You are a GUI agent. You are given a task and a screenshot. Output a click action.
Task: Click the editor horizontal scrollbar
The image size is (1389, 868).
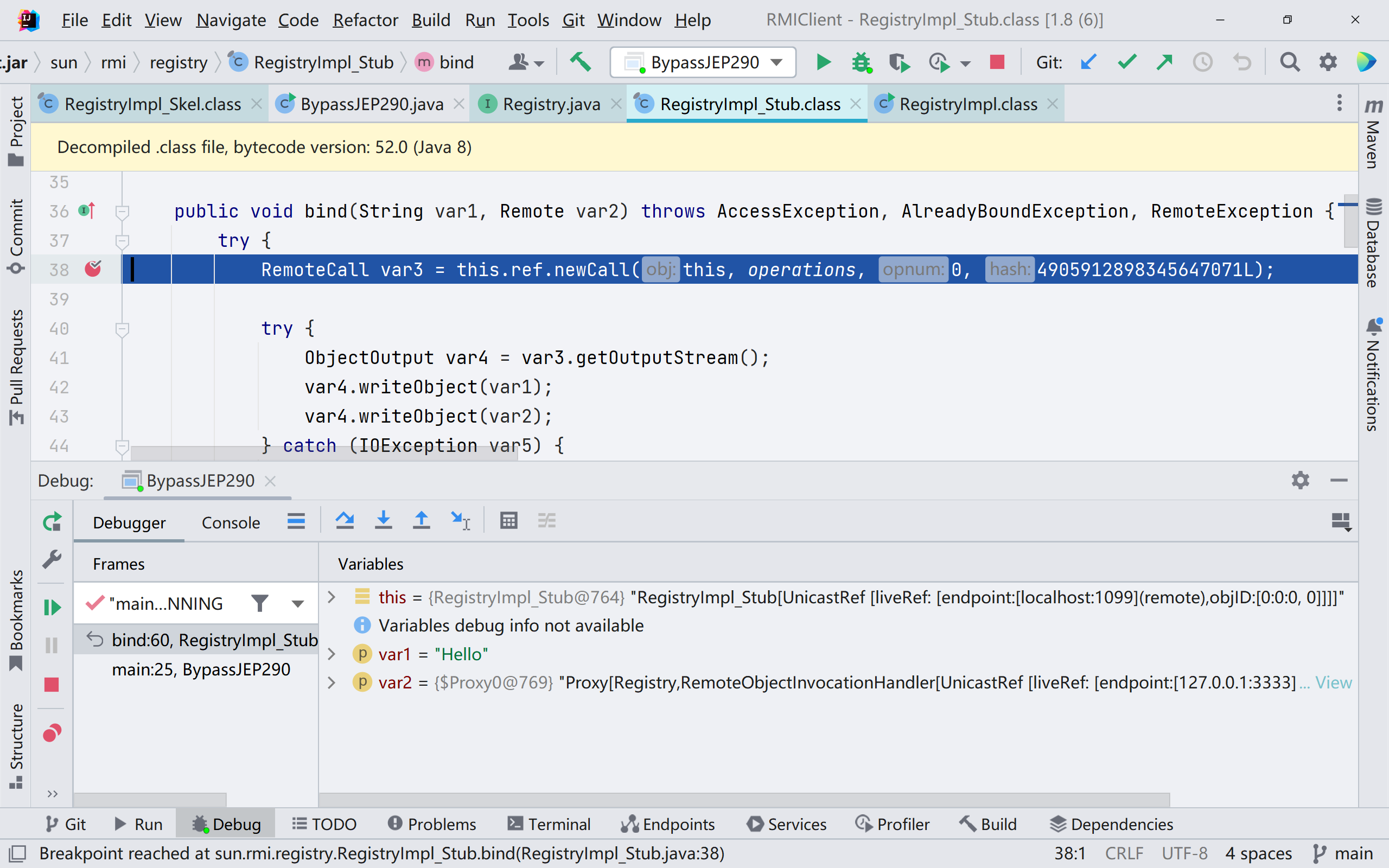324,454
